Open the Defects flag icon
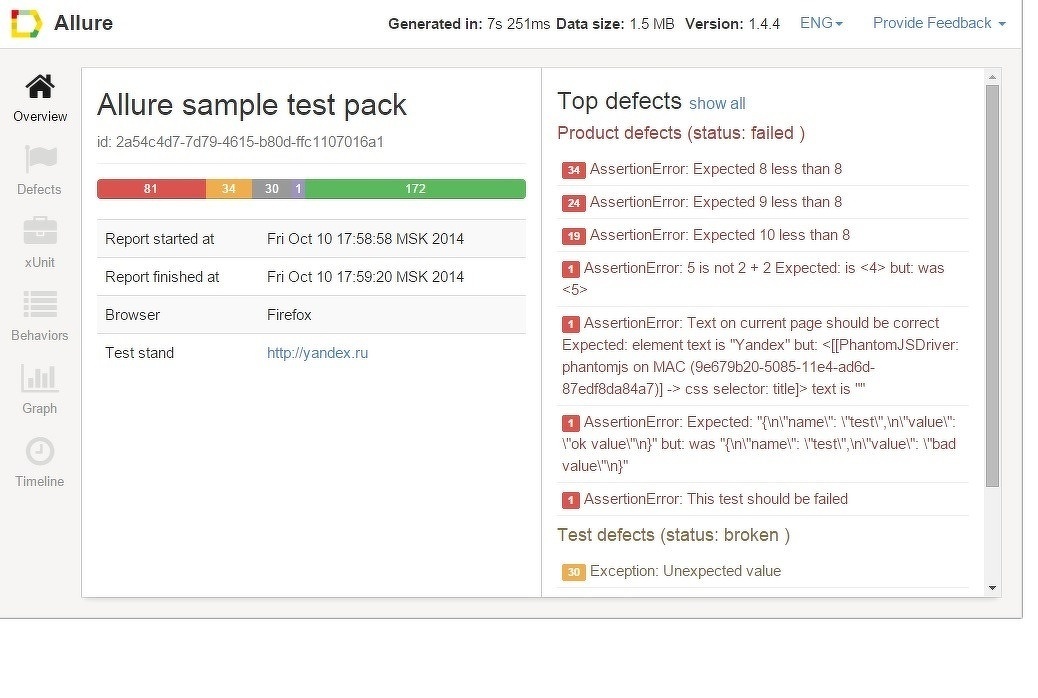 40,160
